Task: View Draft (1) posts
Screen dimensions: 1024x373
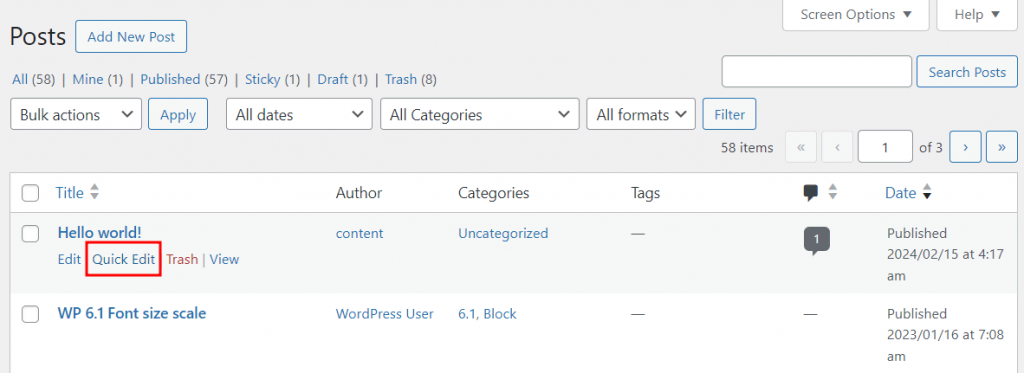Action: click(343, 80)
